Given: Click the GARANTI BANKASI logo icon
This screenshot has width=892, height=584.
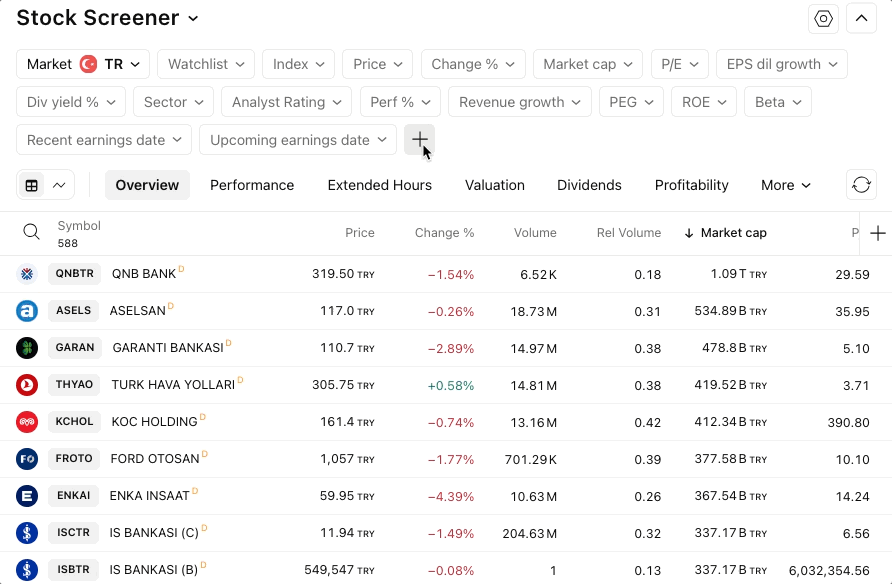Looking at the screenshot, I should [27, 348].
